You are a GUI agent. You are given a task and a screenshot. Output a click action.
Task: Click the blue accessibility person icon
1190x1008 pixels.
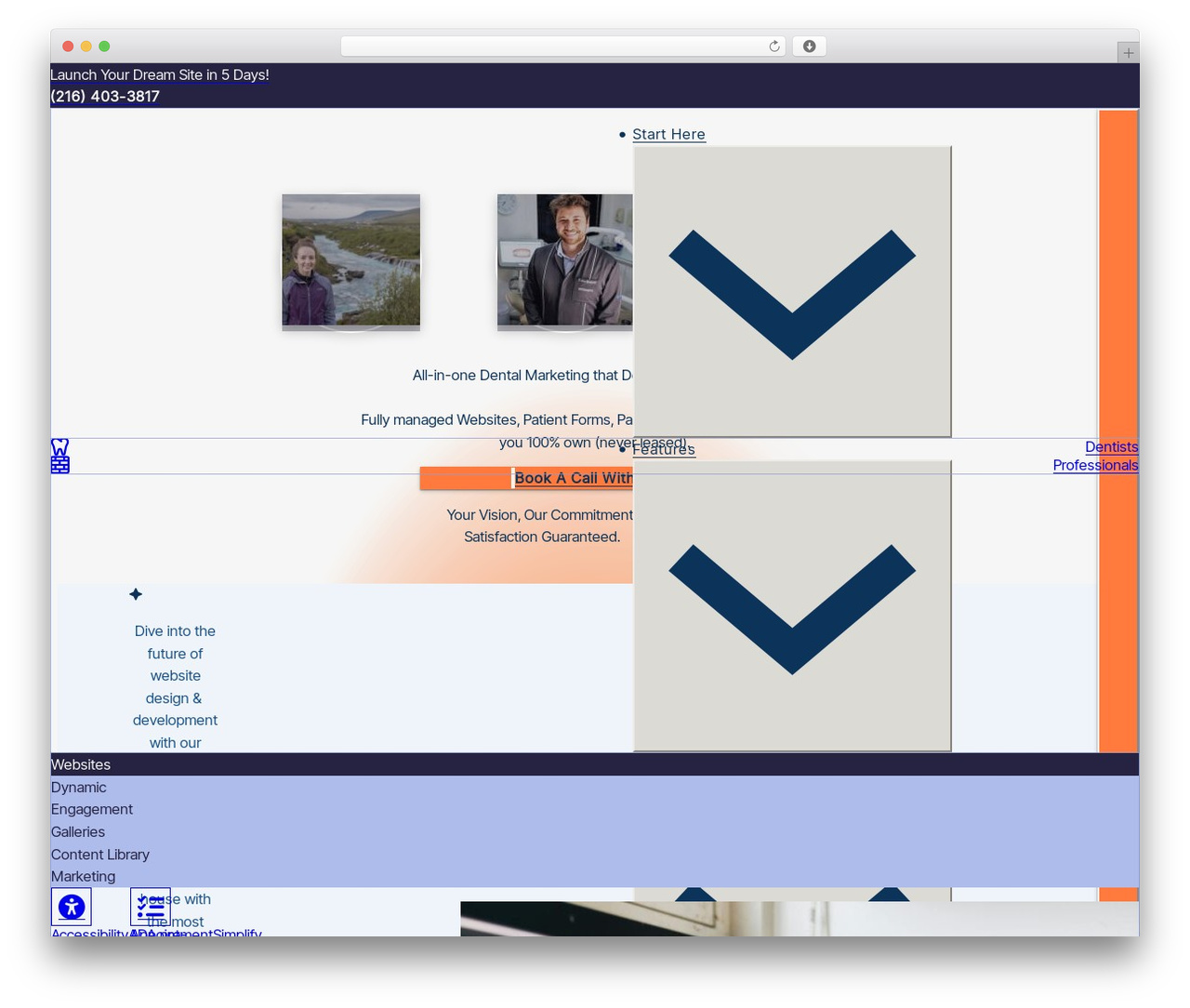(72, 907)
